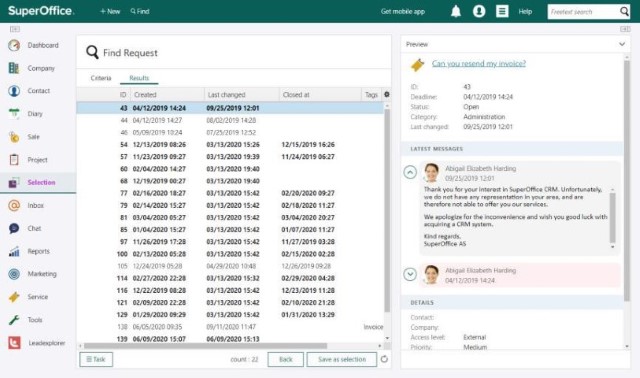Click the yellow ticket icon in Preview
Viewport: 640px width, 378px height.
pyautogui.click(x=418, y=64)
